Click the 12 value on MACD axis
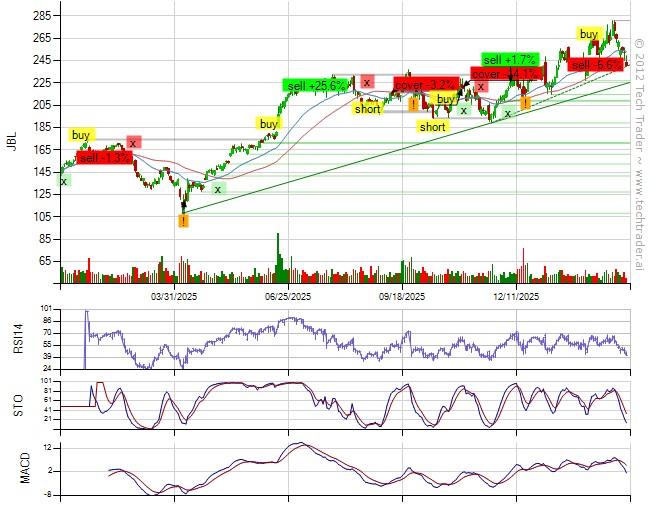Viewport: 657px width, 514px height. point(47,448)
